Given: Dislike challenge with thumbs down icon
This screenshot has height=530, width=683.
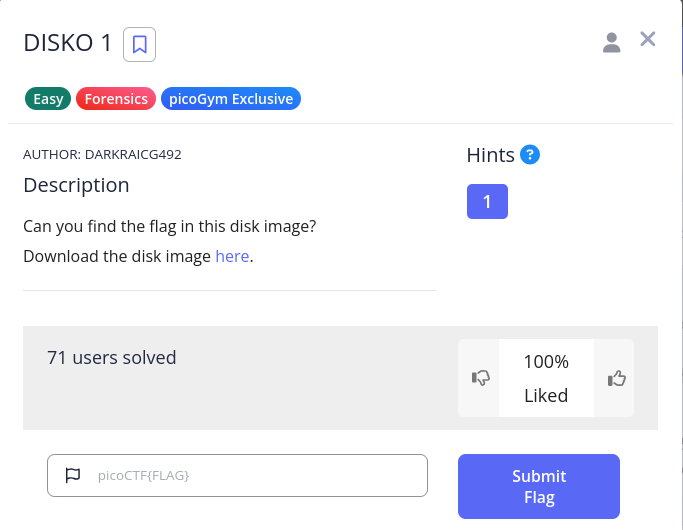Looking at the screenshot, I should (480, 378).
